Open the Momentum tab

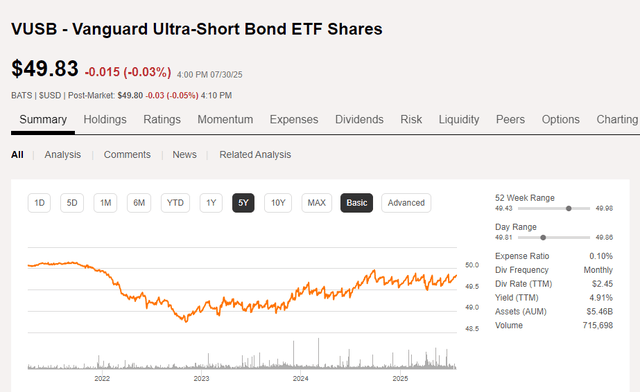225,119
